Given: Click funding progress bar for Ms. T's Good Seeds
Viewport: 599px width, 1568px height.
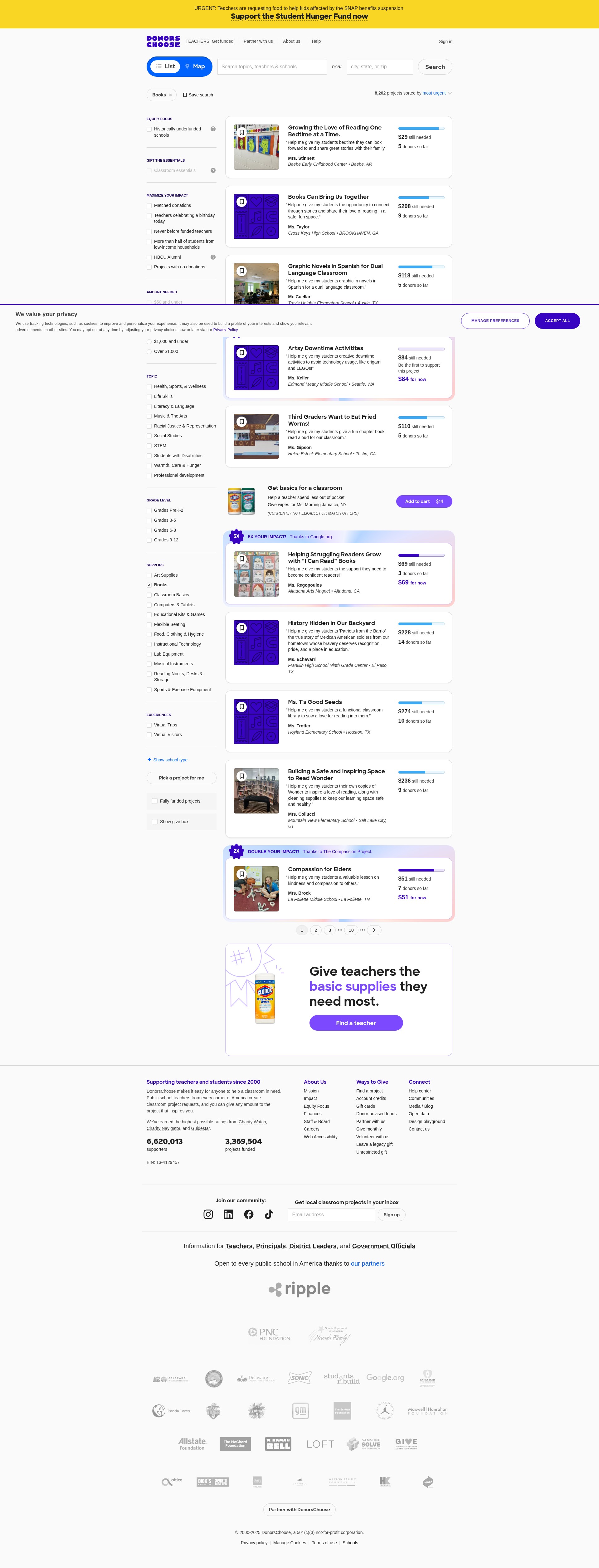Looking at the screenshot, I should [421, 703].
